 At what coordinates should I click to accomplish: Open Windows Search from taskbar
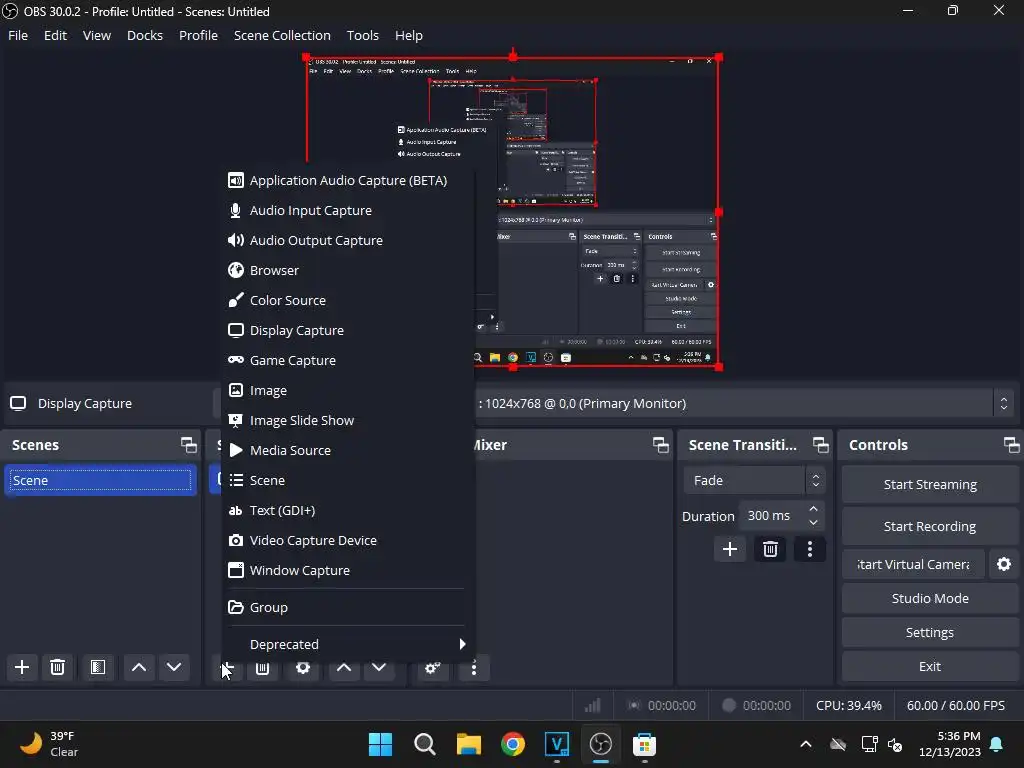tap(424, 744)
